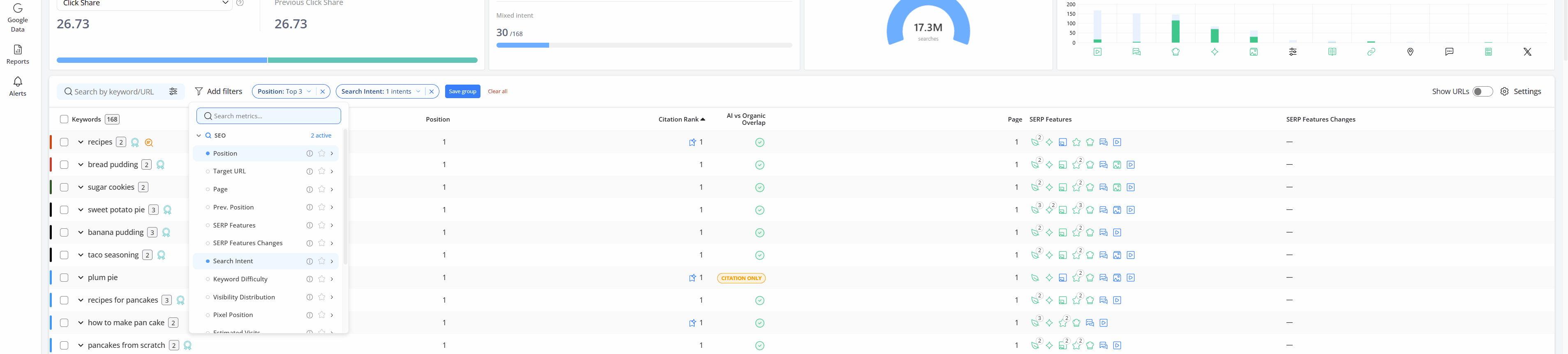The image size is (1568, 354).
Task: Click the map pin icon under chart
Action: tap(1410, 52)
